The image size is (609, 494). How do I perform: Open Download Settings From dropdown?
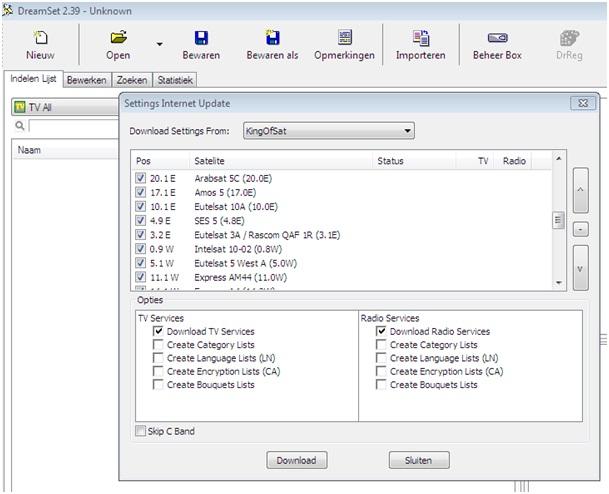329,131
